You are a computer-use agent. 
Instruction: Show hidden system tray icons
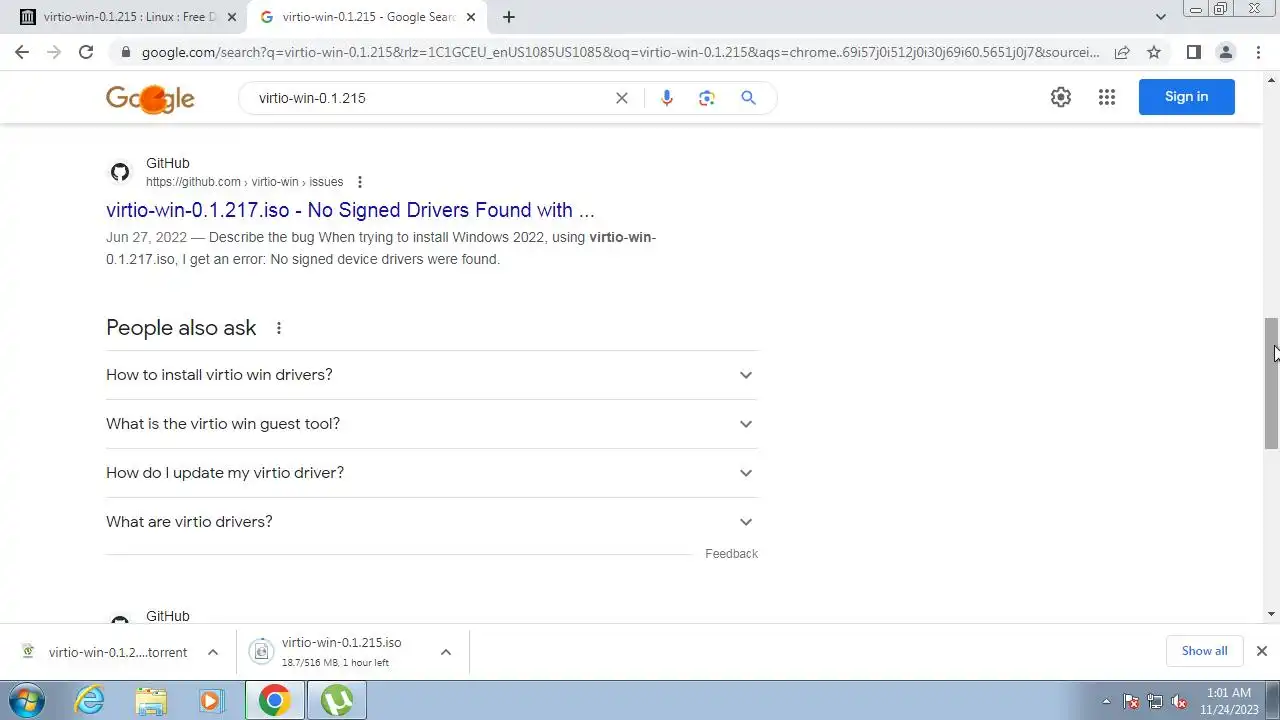(x=1106, y=701)
